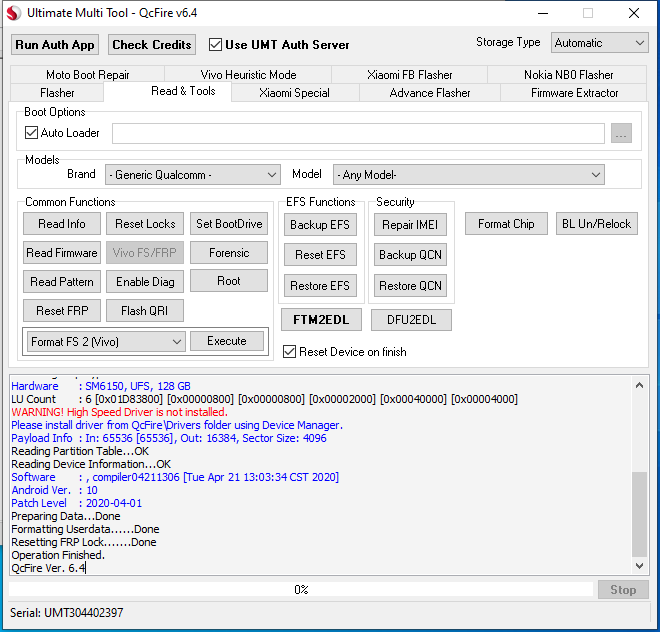Click the Repair IMEI button
The image size is (660, 632).
(x=410, y=225)
